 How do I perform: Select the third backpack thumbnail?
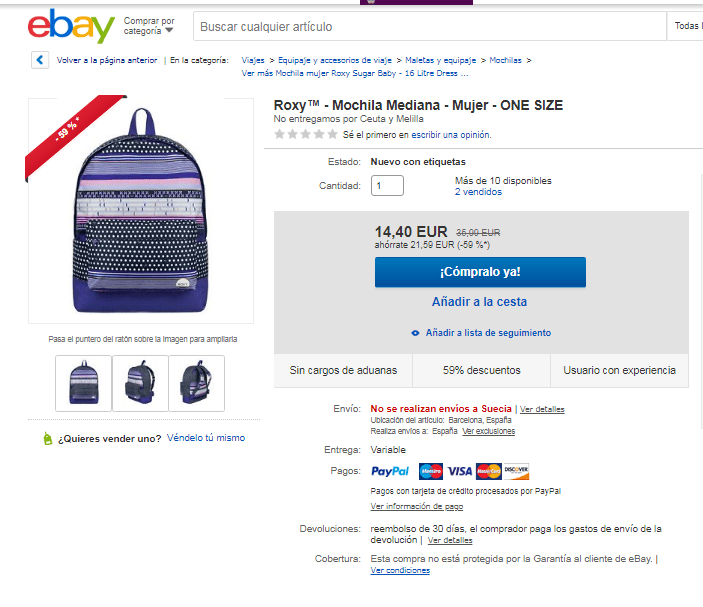pos(196,383)
